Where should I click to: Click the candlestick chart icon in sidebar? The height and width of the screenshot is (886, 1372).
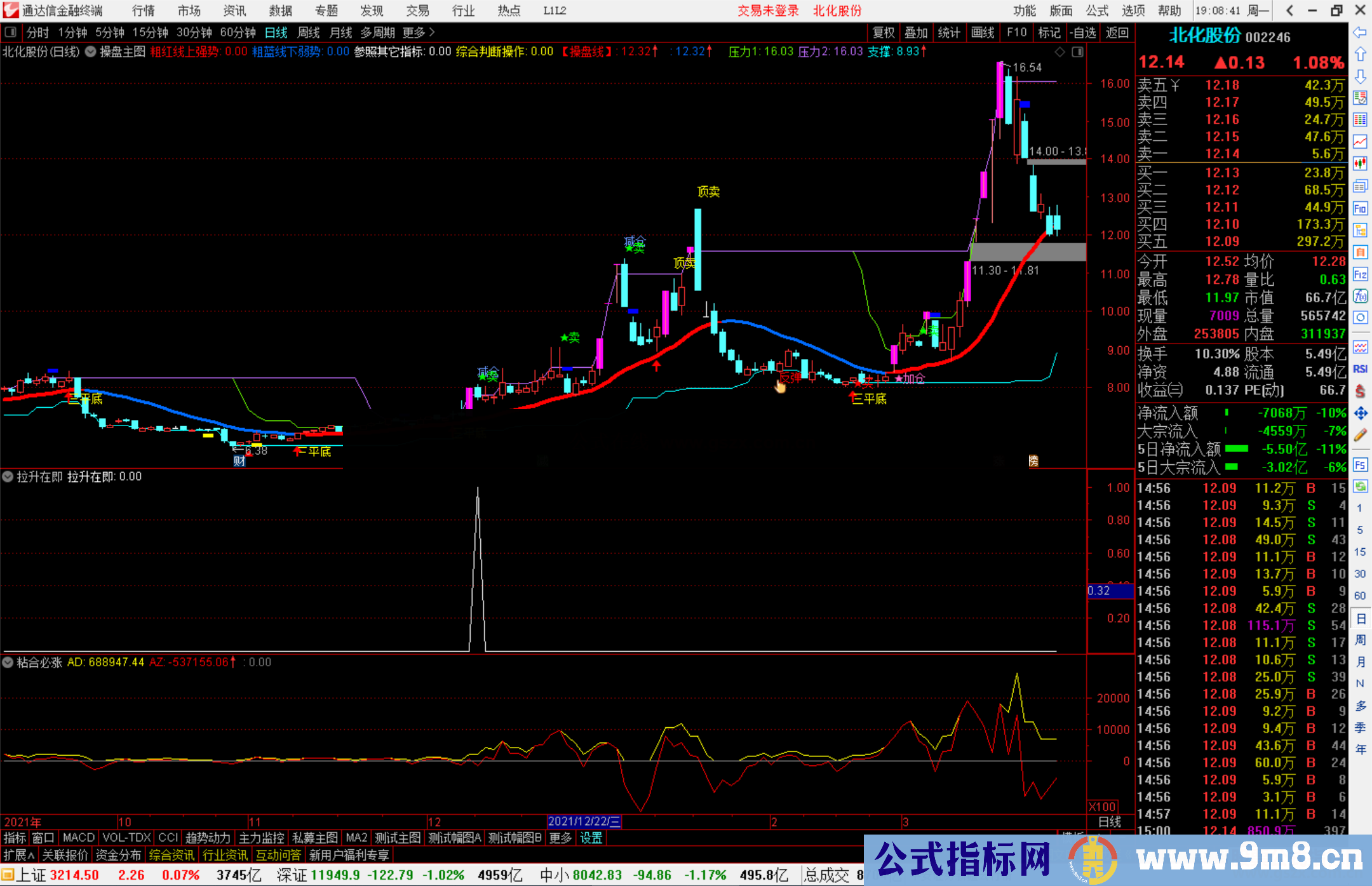(x=1360, y=164)
